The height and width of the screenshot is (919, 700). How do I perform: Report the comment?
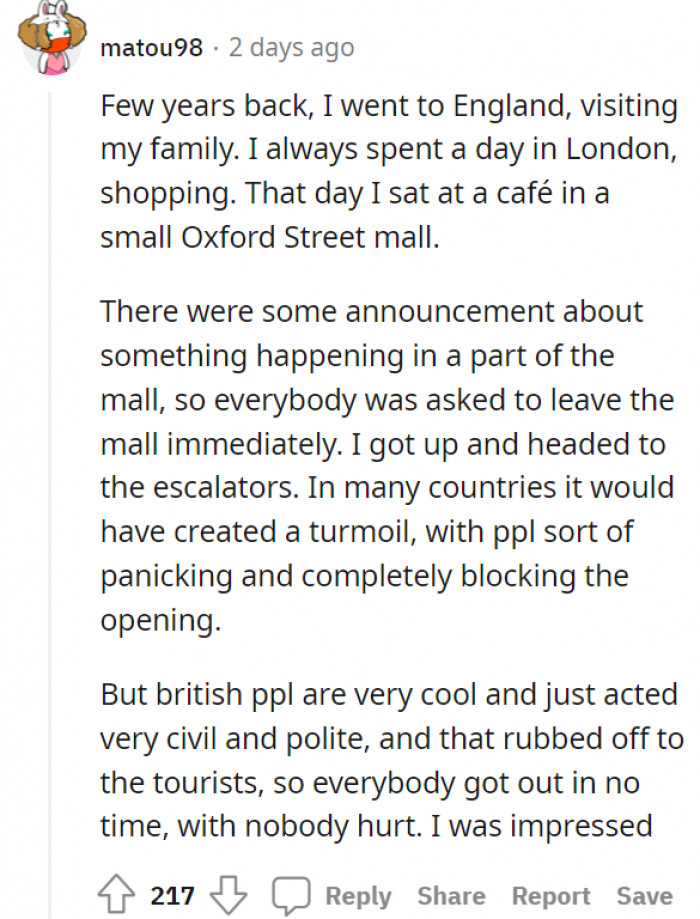550,895
